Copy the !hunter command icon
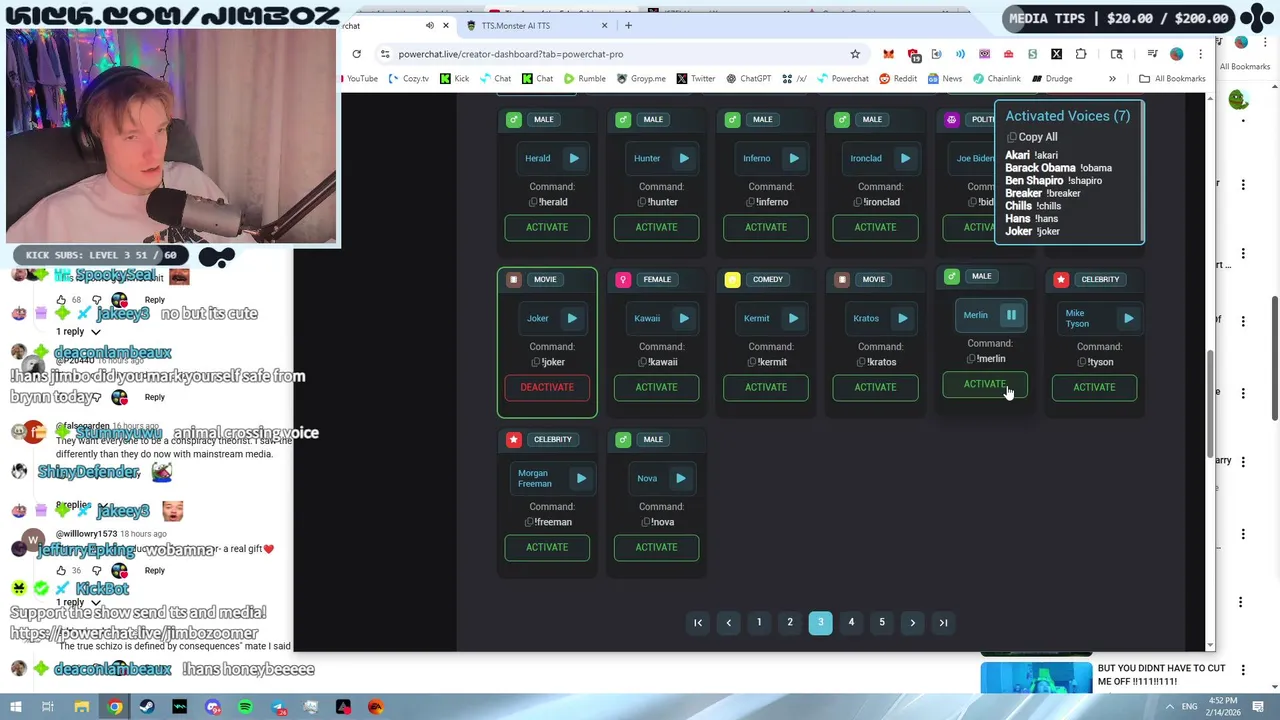This screenshot has width=1280, height=720. click(643, 202)
